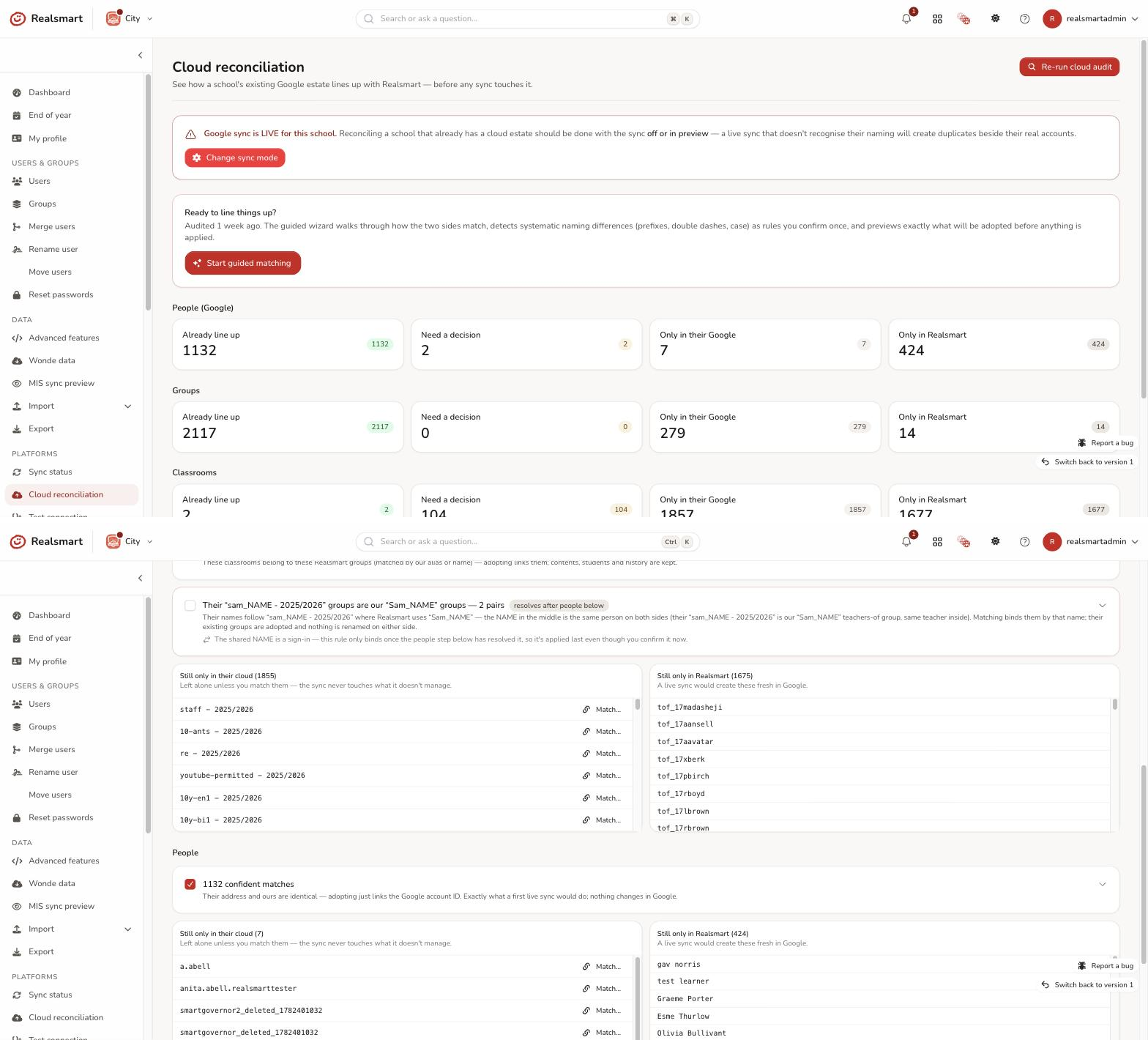This screenshot has height=1040, width=1148.
Task: Open the settings gear in the top window
Action: click(x=995, y=18)
